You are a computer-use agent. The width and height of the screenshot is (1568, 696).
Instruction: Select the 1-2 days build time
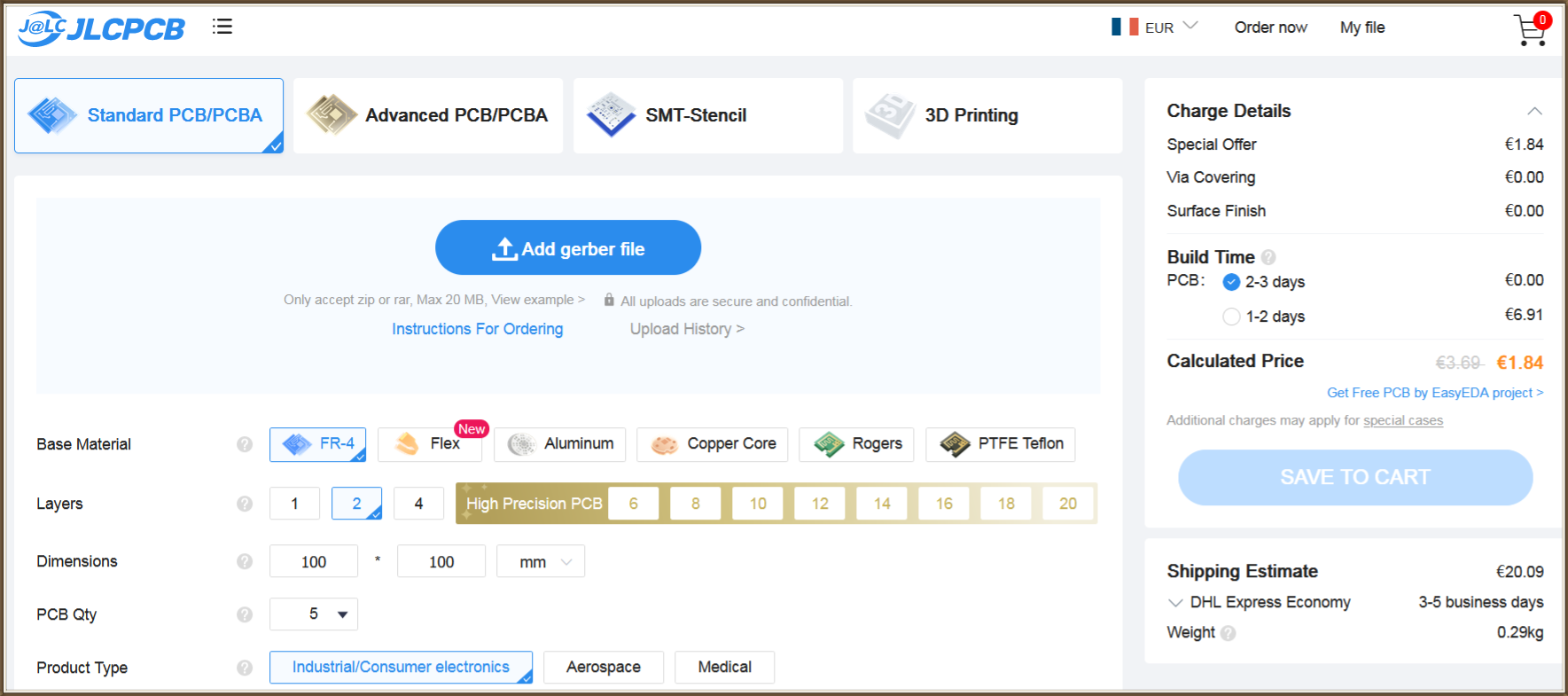pyautogui.click(x=1231, y=317)
